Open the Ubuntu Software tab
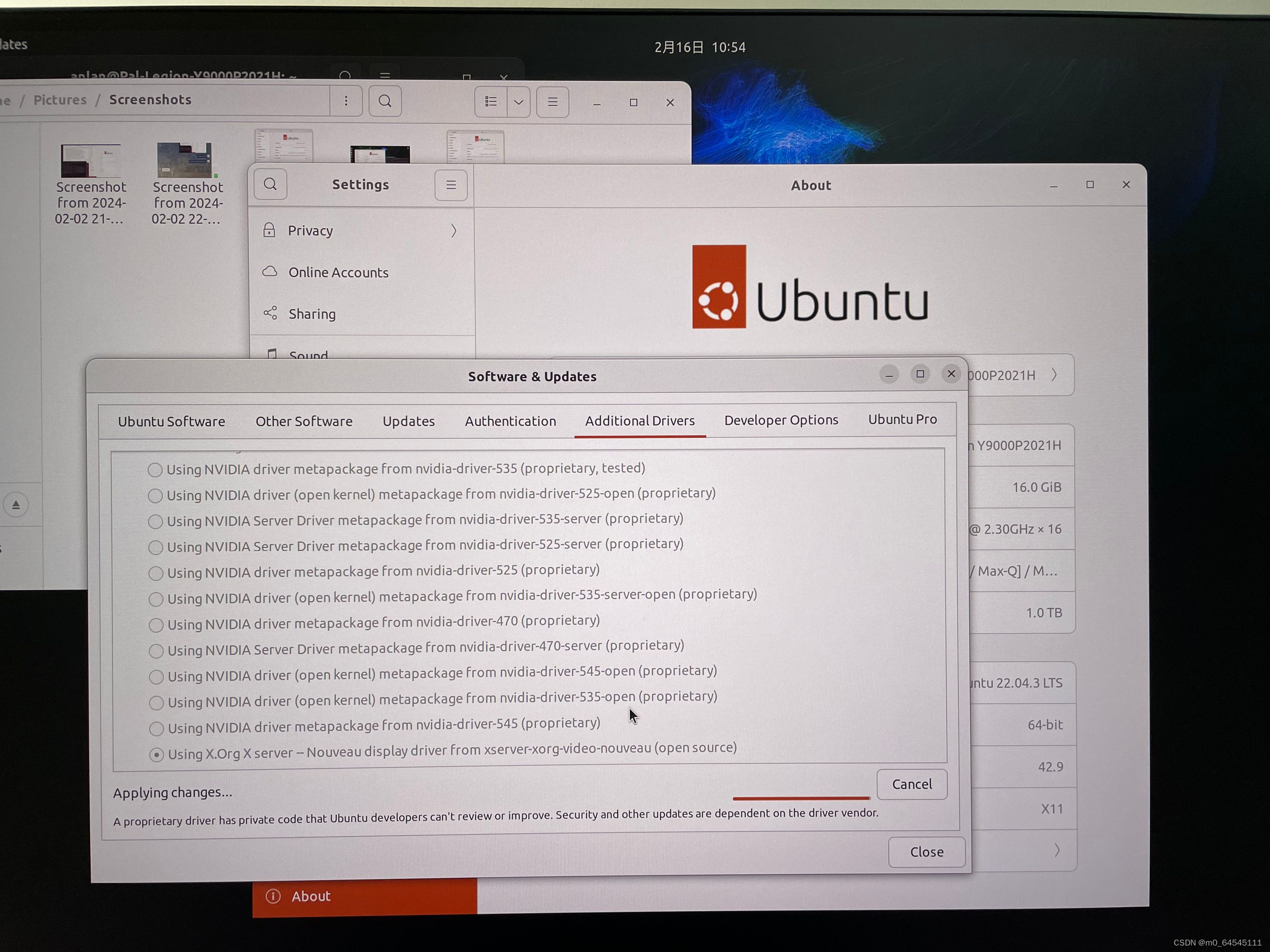This screenshot has height=952, width=1270. click(x=172, y=421)
